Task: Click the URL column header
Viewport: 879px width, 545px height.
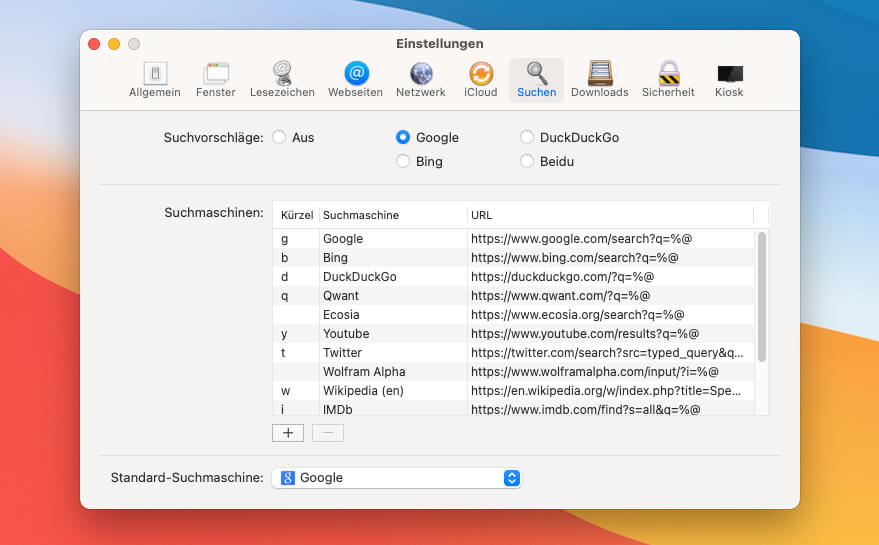Action: (x=610, y=215)
